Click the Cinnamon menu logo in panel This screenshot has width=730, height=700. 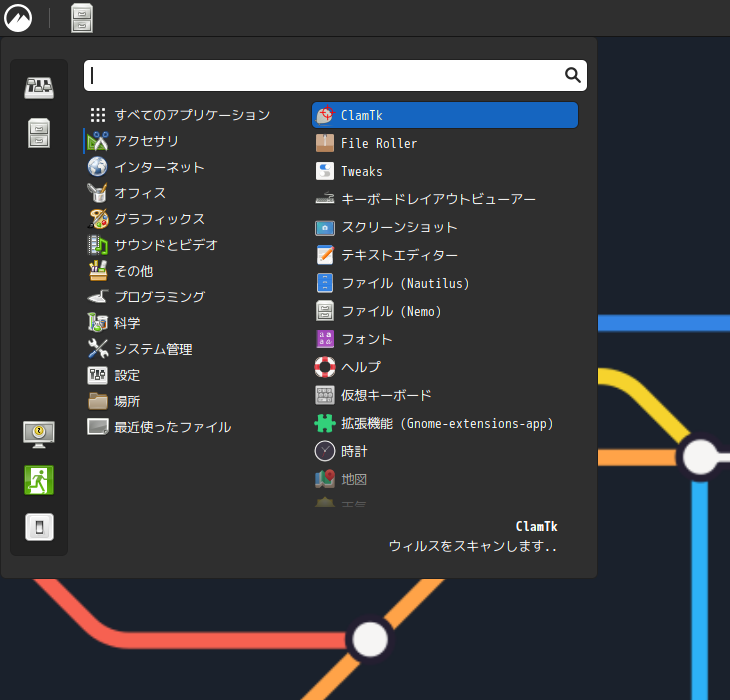18,18
